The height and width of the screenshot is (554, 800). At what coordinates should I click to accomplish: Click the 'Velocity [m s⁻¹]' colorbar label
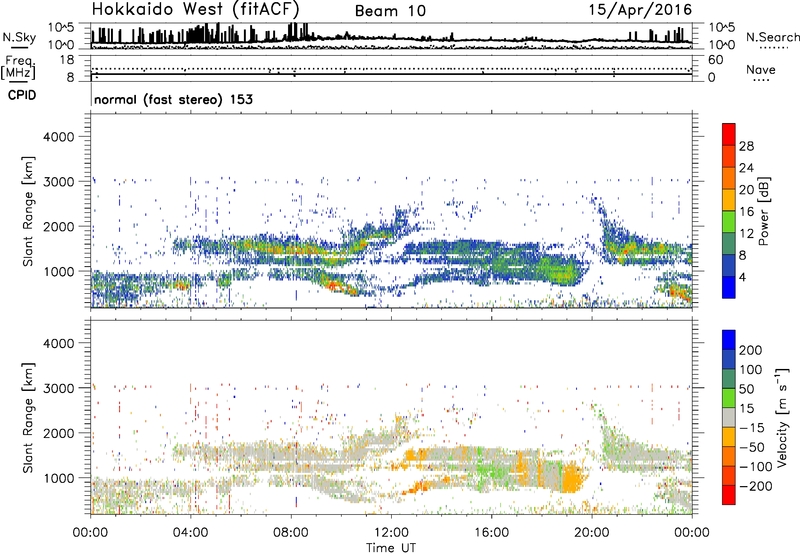782,417
